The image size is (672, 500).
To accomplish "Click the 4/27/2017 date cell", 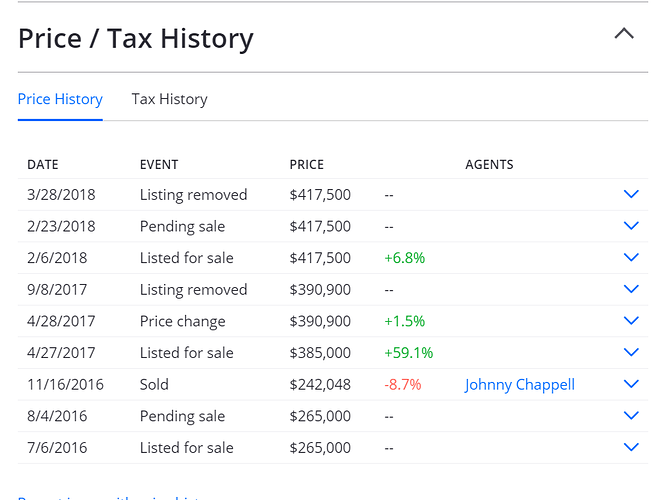I will (x=61, y=353).
